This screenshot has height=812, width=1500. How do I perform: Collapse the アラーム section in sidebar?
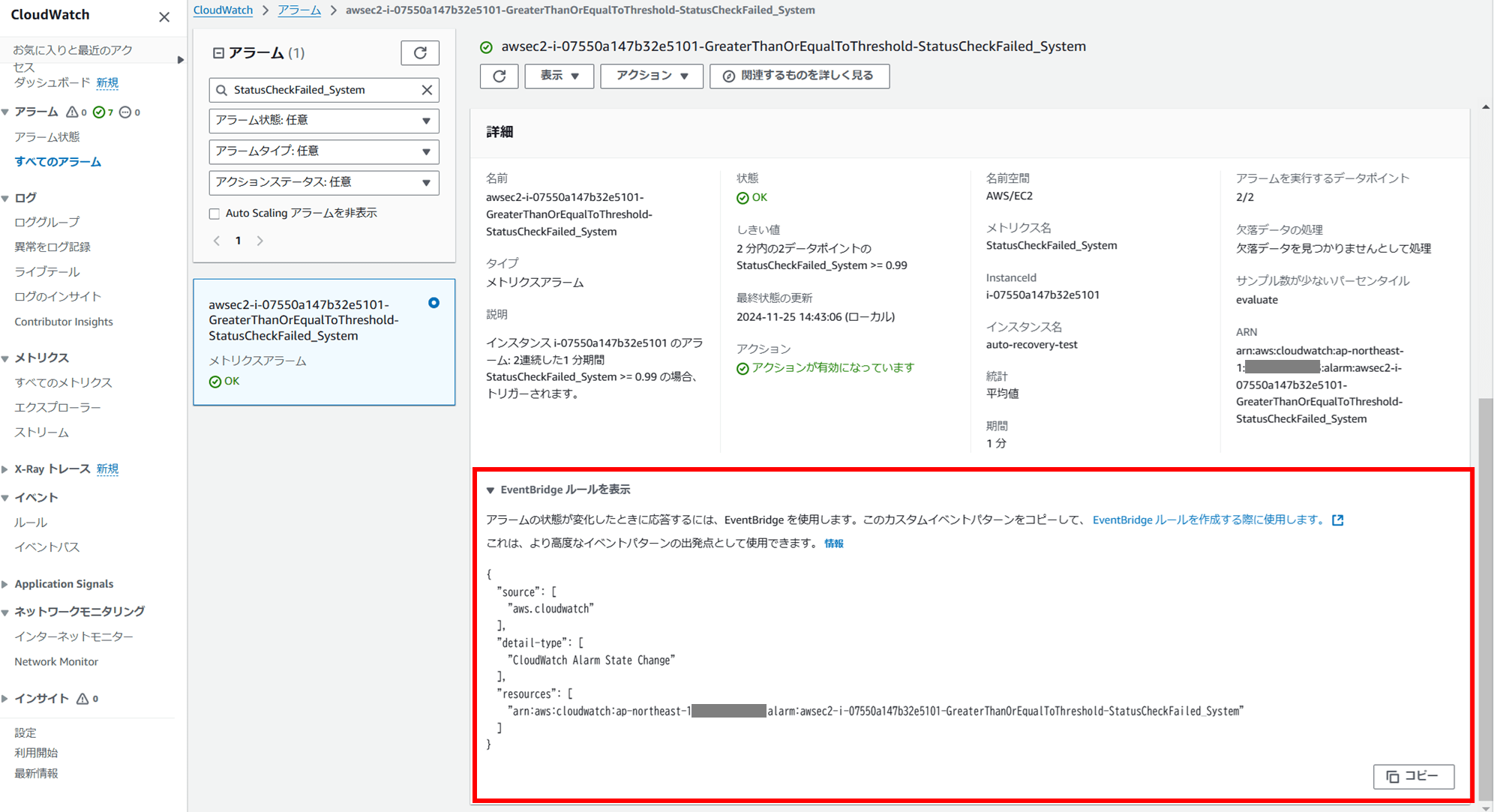pos(5,112)
